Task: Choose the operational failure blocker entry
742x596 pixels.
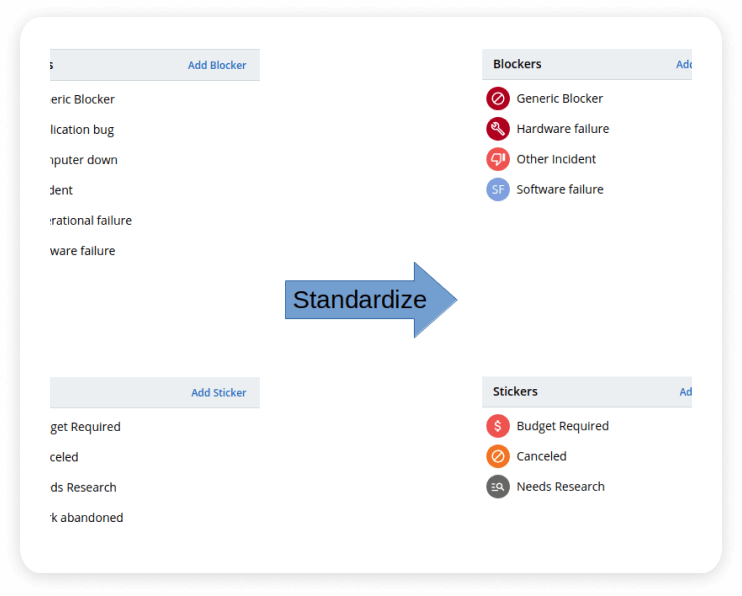Action: (x=91, y=221)
